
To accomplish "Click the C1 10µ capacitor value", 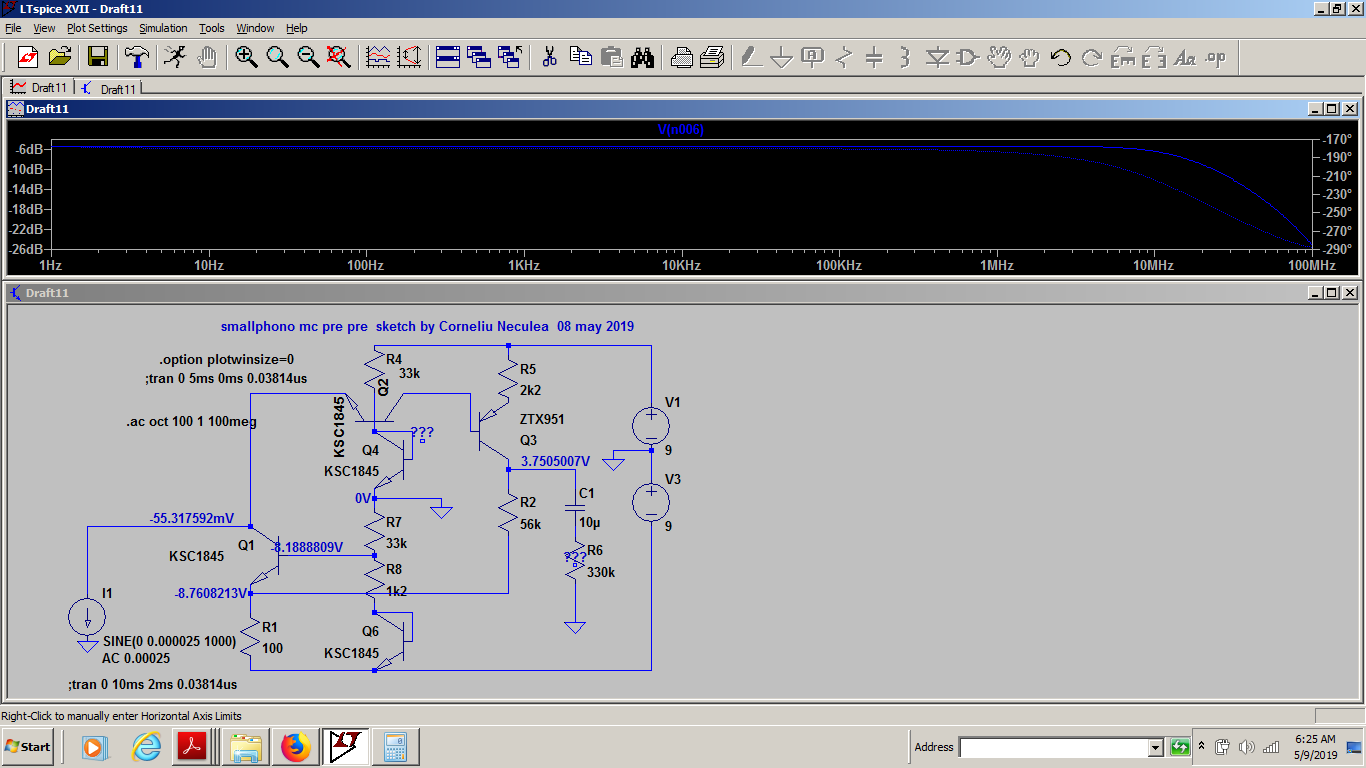I will [590, 522].
